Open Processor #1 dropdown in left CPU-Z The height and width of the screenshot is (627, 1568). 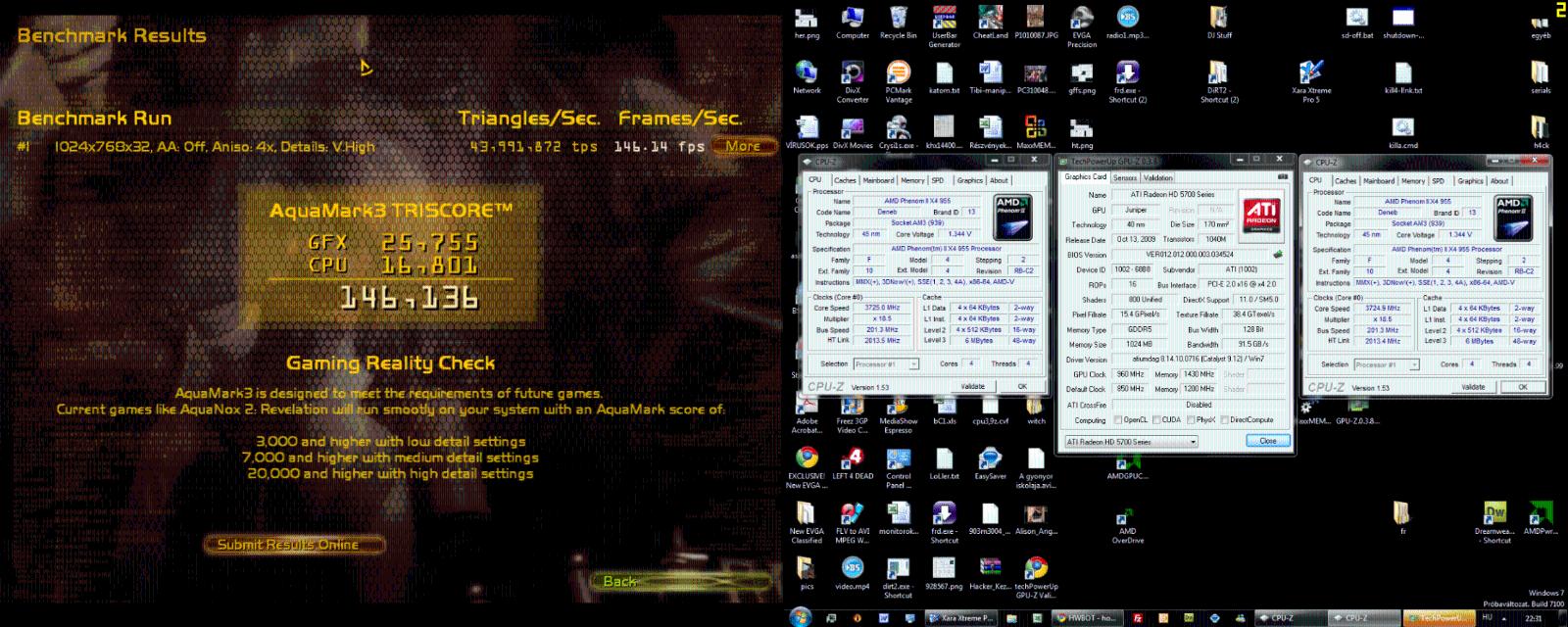click(x=886, y=364)
